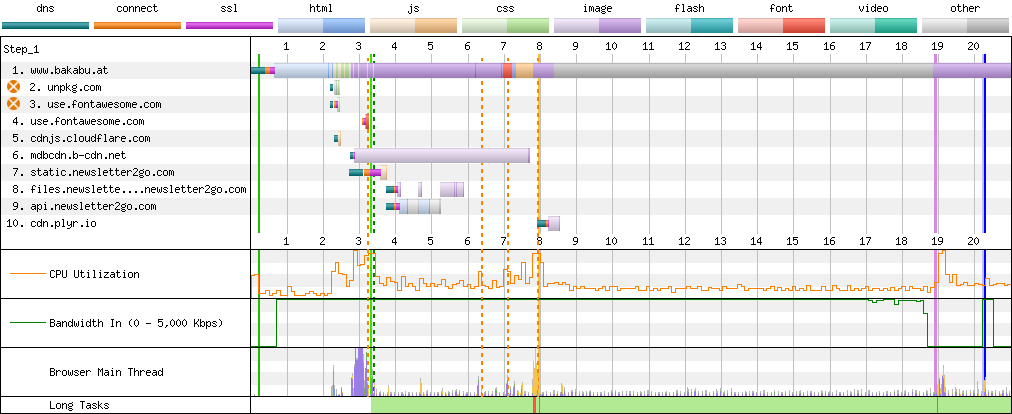Screen dimensions: 1012x414
Task: Click the Step_1 header label
Action: 21,49
